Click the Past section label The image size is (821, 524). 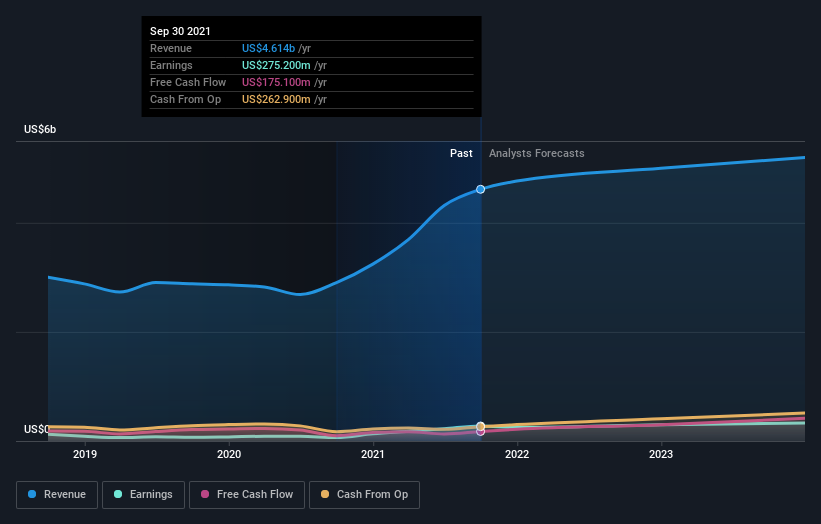point(461,153)
